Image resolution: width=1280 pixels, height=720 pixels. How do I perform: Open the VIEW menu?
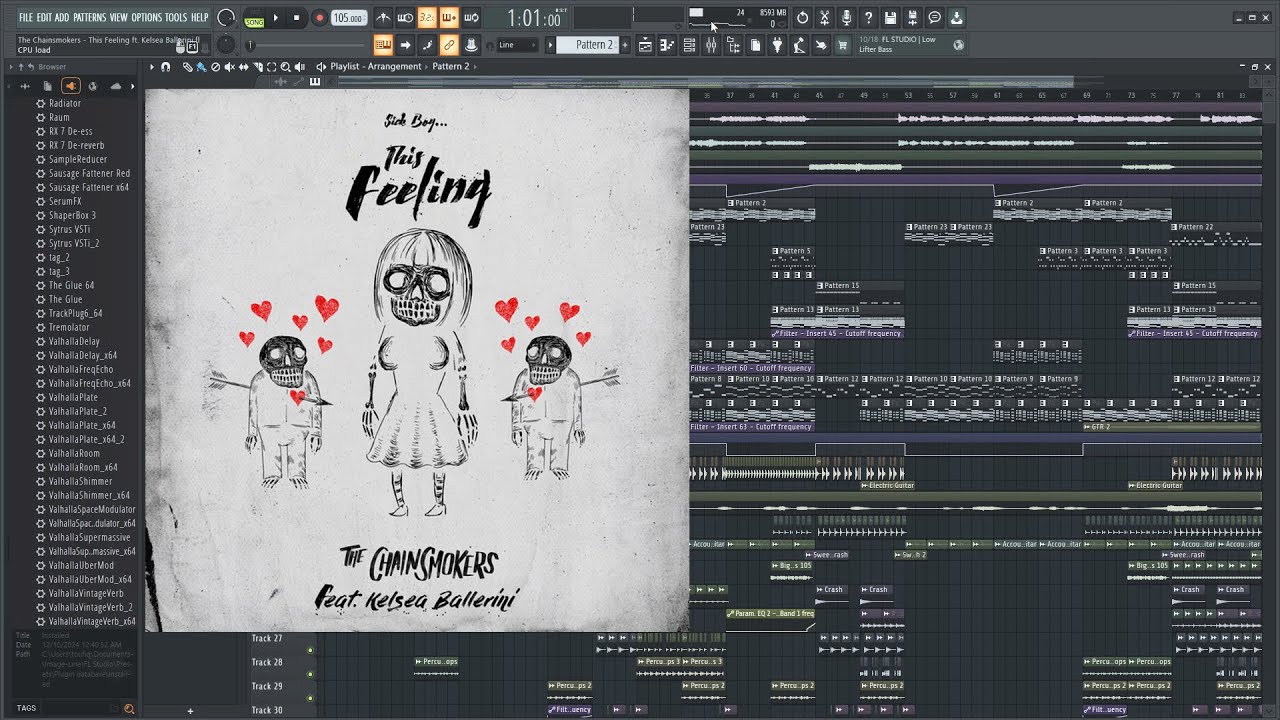[119, 18]
